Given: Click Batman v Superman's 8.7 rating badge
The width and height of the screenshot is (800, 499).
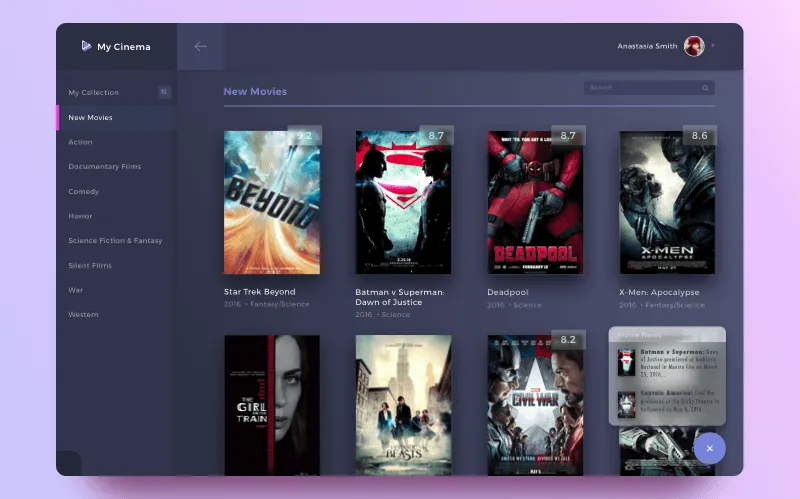Looking at the screenshot, I should [436, 135].
